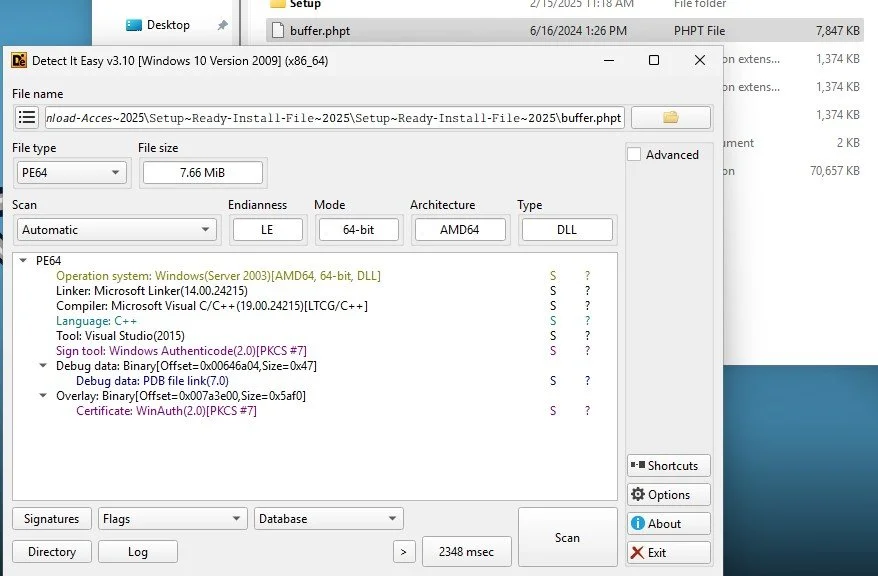
Task: Click the > arrow button
Action: coord(404,552)
